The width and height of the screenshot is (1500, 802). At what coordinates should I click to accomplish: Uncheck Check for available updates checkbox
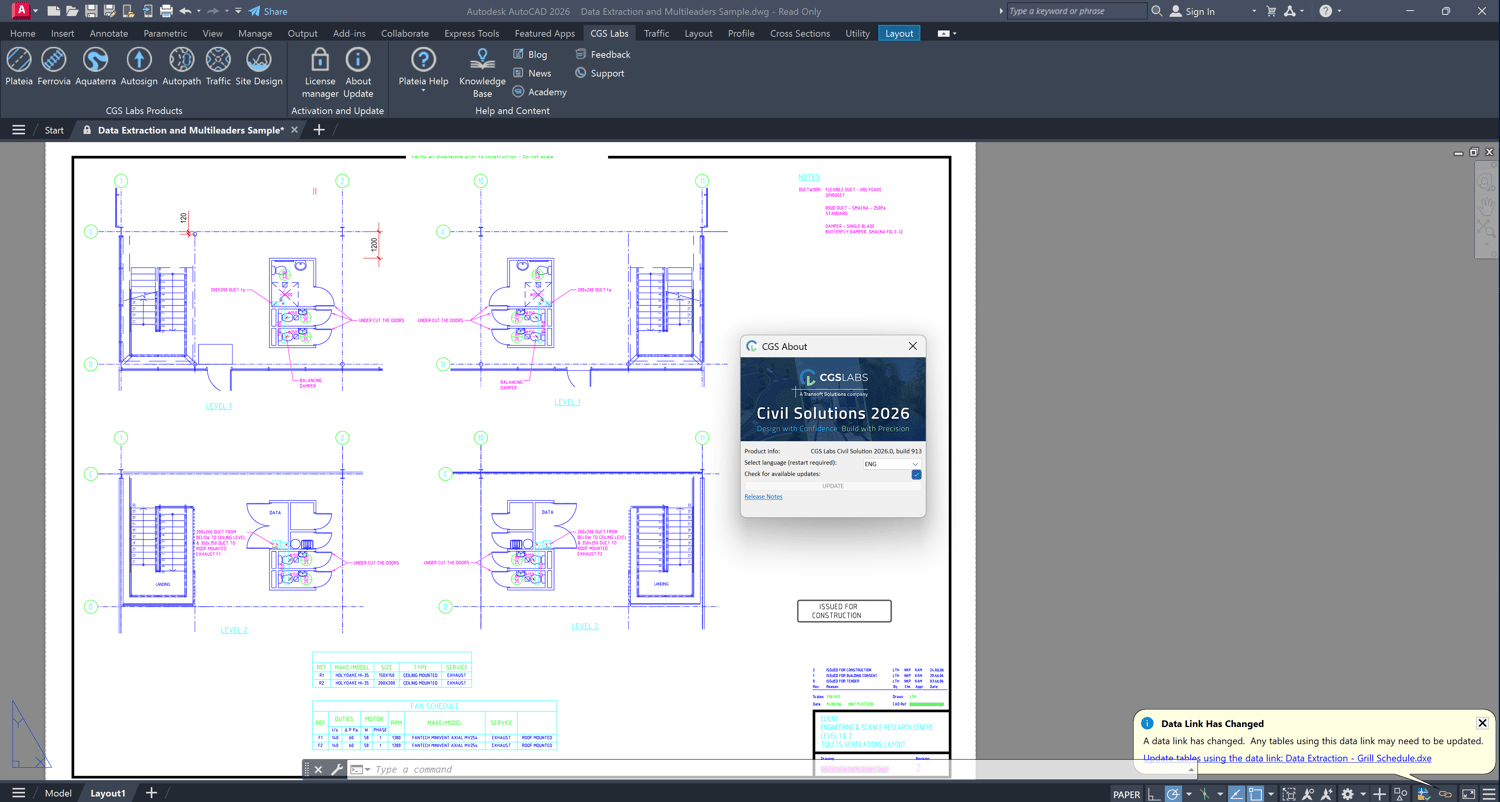916,474
